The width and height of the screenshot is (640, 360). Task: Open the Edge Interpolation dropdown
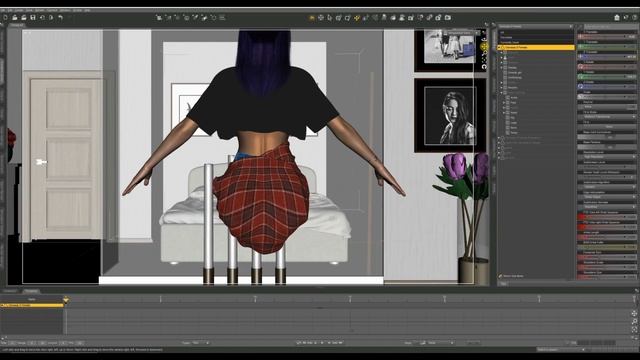pyautogui.click(x=607, y=197)
